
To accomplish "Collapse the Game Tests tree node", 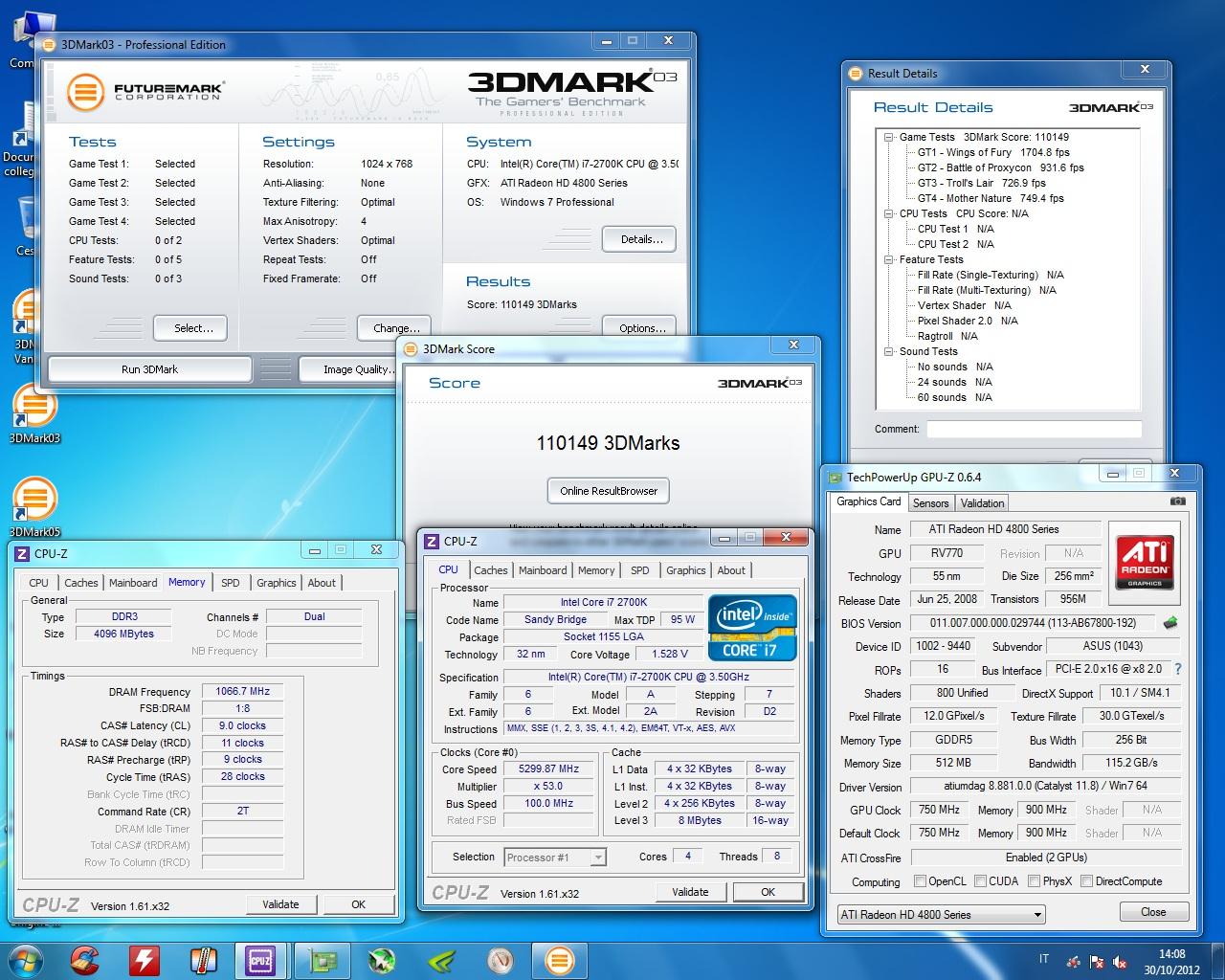I will coord(889,137).
